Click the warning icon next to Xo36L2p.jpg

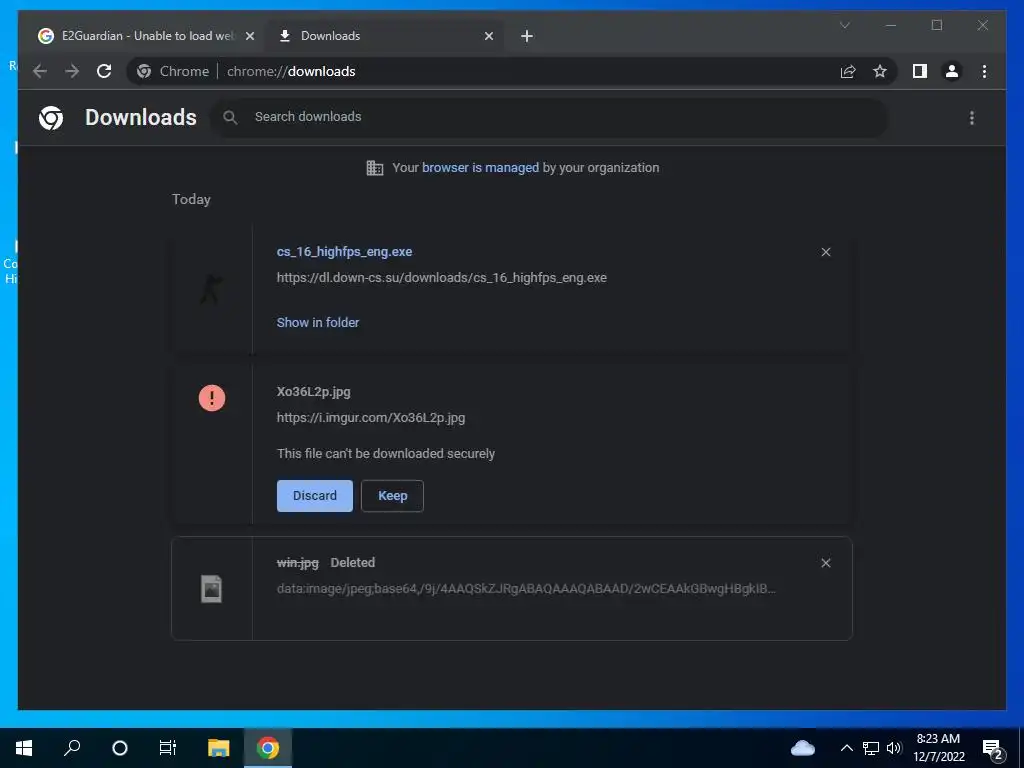(212, 398)
